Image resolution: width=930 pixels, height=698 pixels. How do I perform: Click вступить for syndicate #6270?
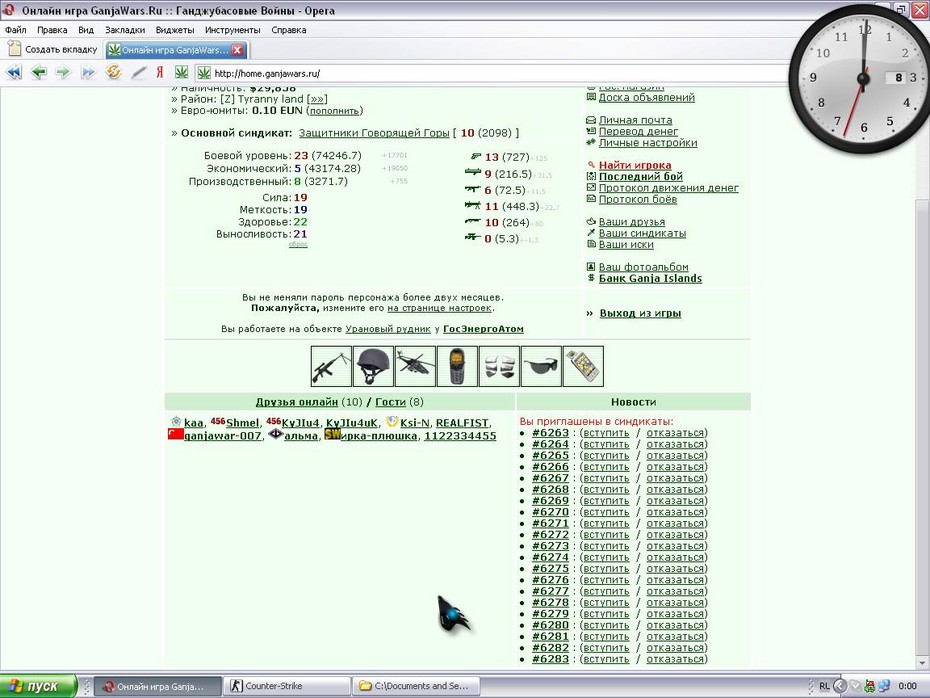coord(604,512)
